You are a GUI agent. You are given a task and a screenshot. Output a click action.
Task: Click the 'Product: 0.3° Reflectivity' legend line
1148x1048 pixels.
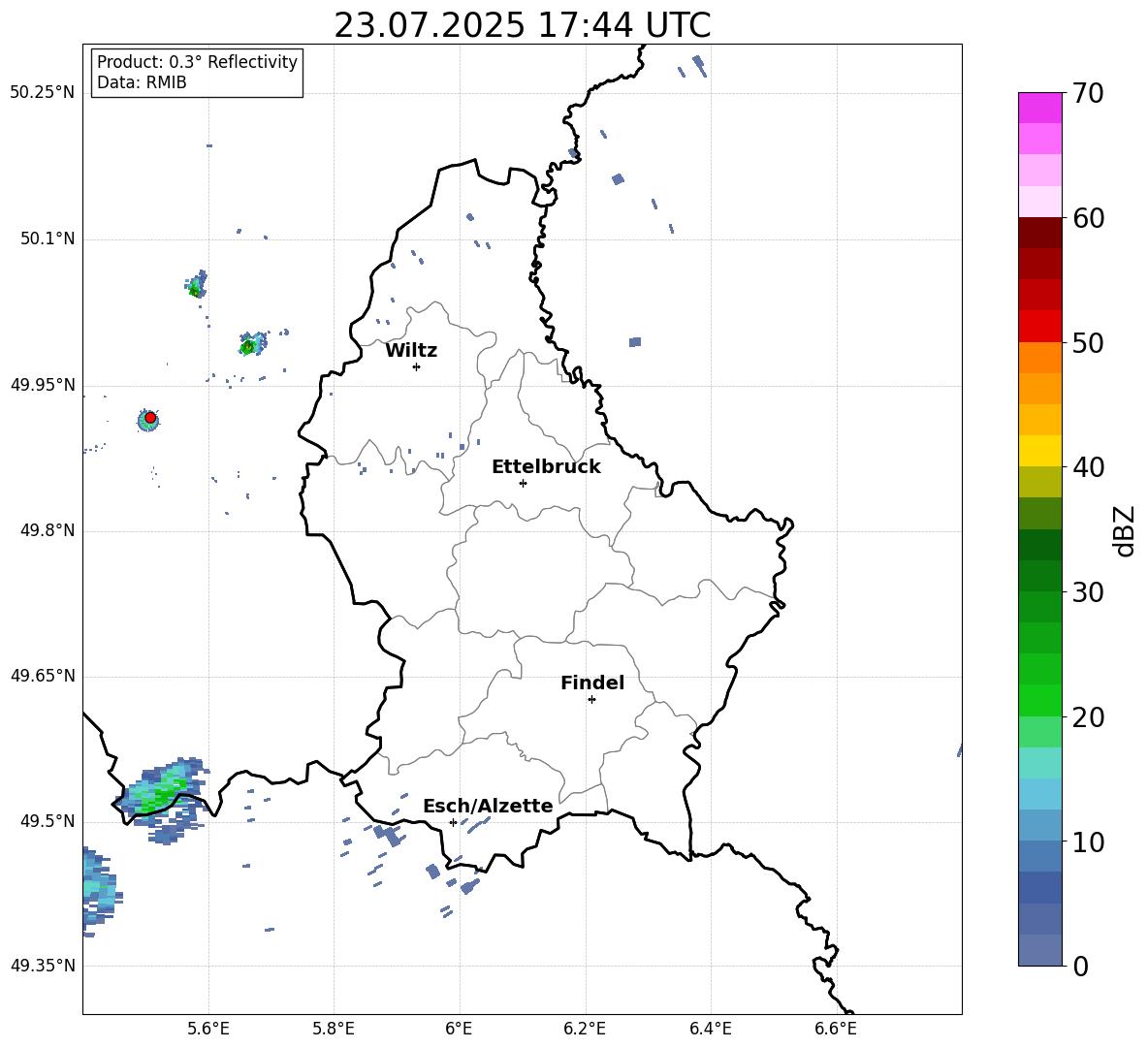tap(197, 61)
